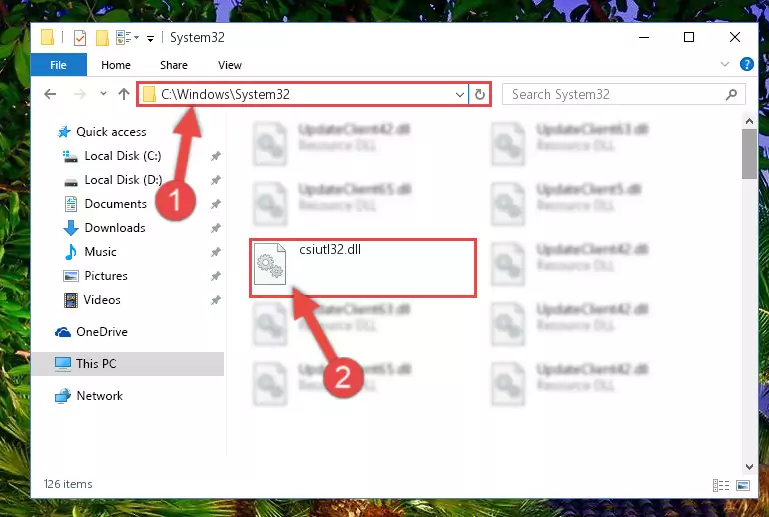Click pin icon next to Music
This screenshot has width=769, height=517.
215,252
